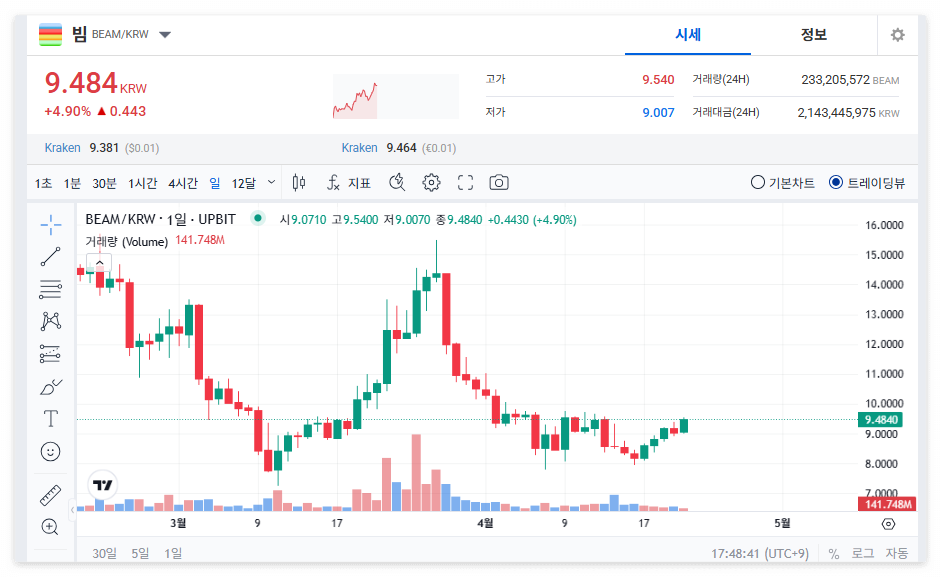Select the 1시간 interval

click(143, 183)
